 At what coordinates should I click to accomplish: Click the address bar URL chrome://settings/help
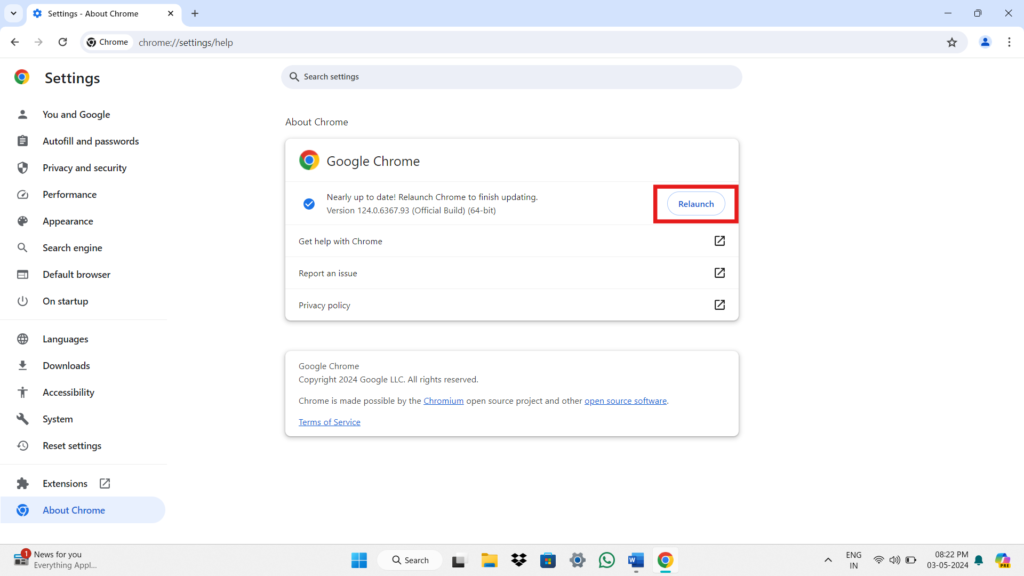pos(185,42)
